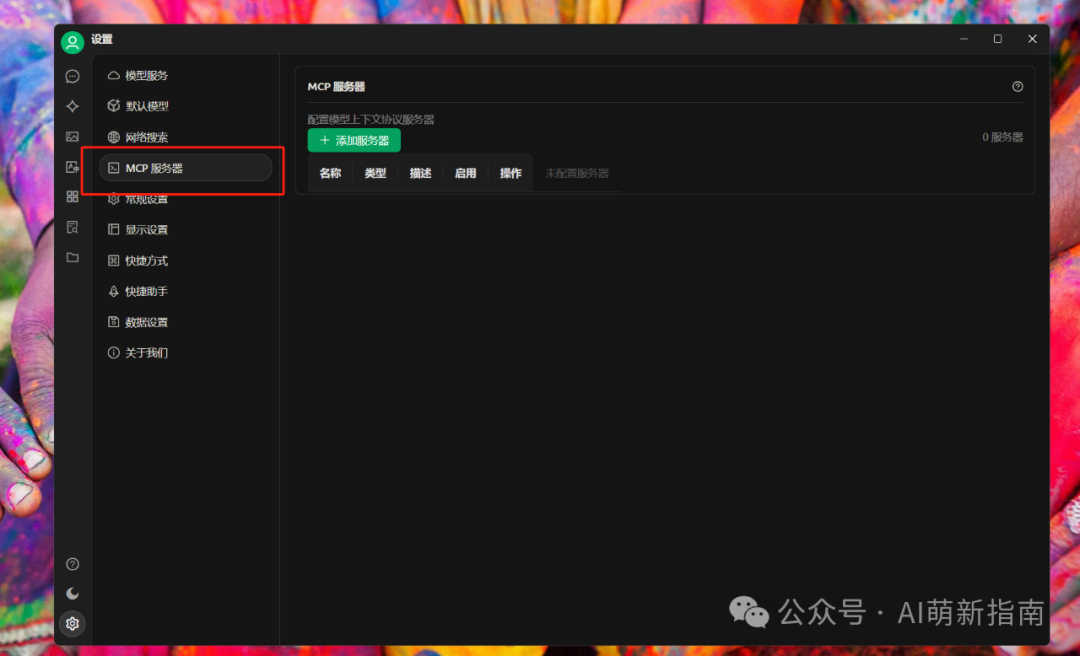The width and height of the screenshot is (1080, 656).
Task: Open the chat assistants panel
Action: (71, 76)
